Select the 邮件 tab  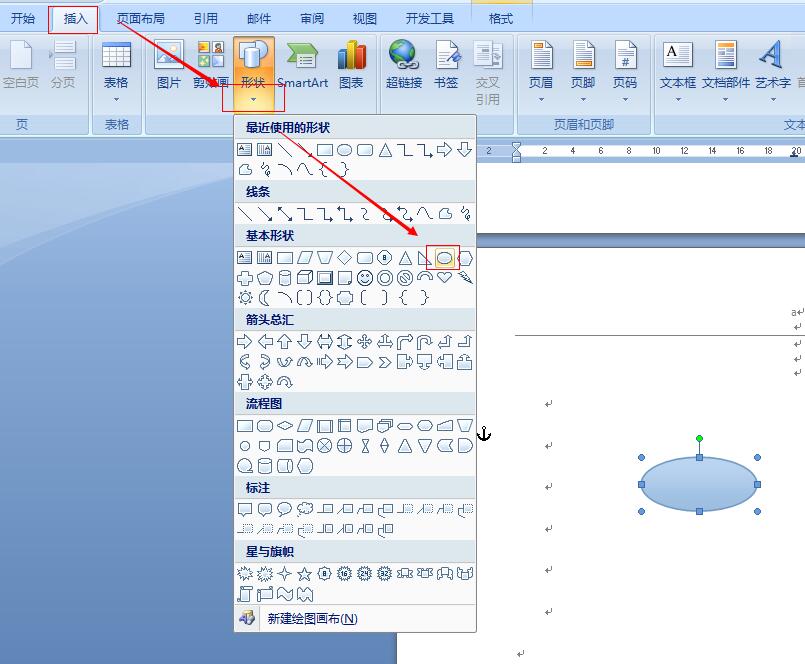tap(258, 19)
